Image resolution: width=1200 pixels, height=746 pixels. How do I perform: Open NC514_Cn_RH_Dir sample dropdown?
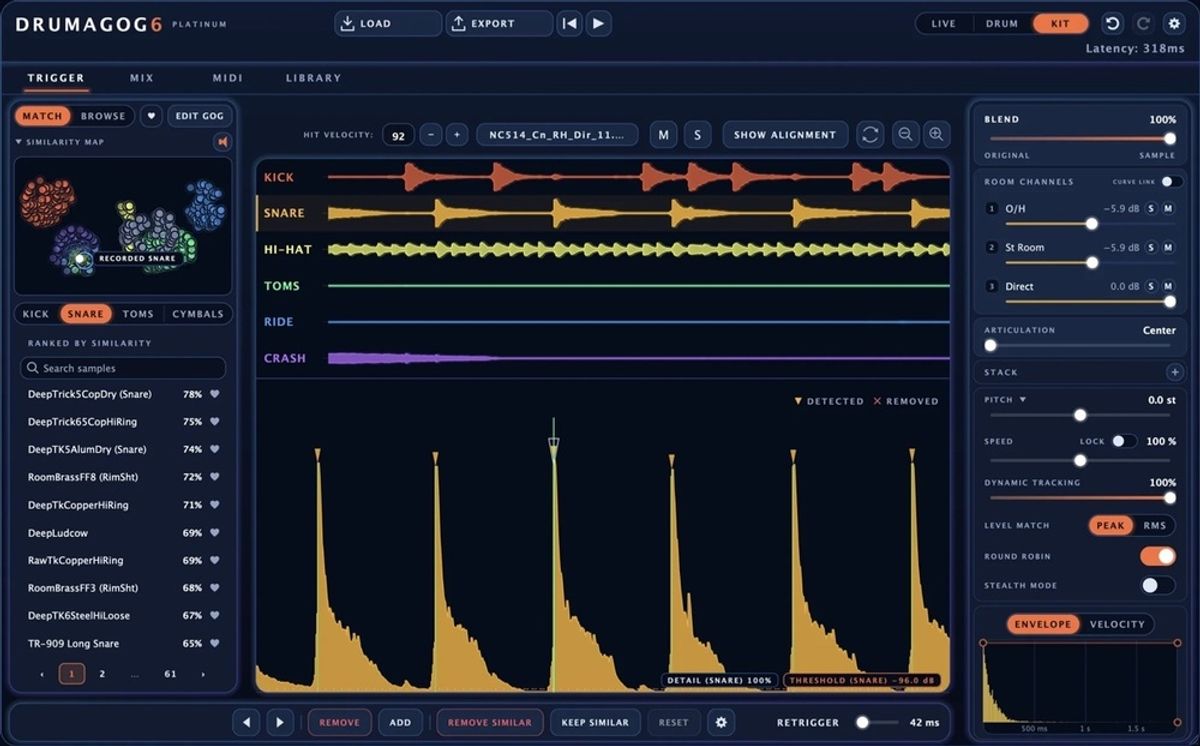[557, 135]
